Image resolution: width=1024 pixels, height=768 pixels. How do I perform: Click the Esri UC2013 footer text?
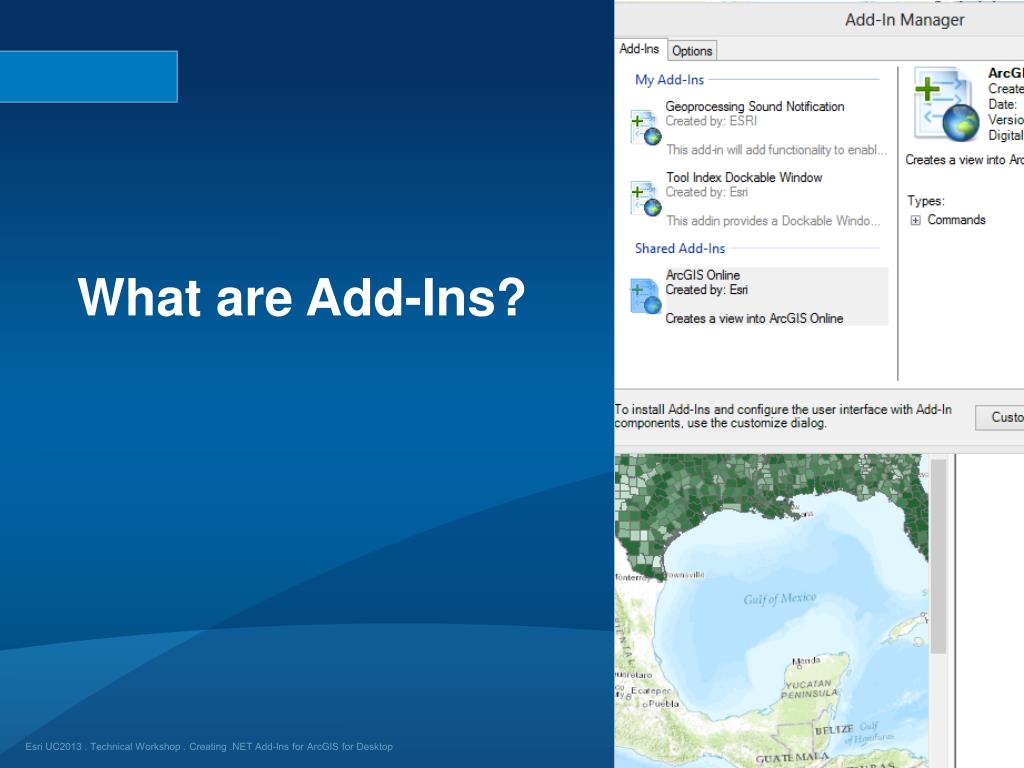[209, 746]
